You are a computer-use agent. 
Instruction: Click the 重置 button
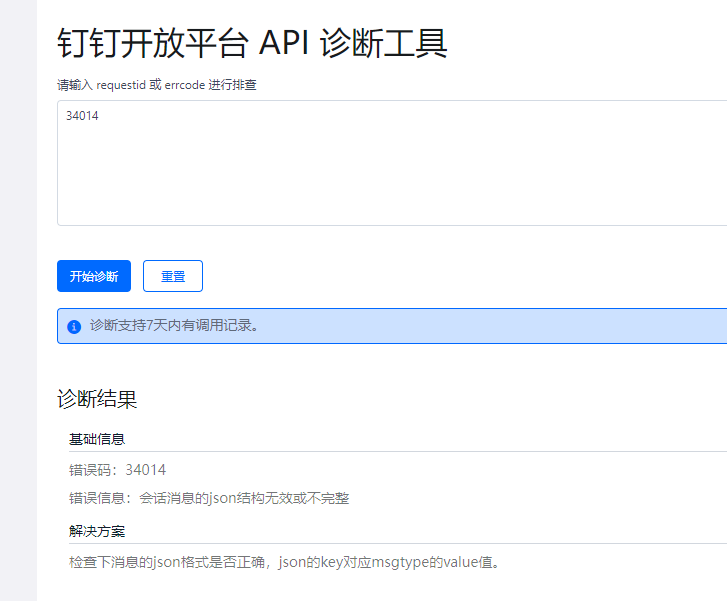click(x=172, y=276)
